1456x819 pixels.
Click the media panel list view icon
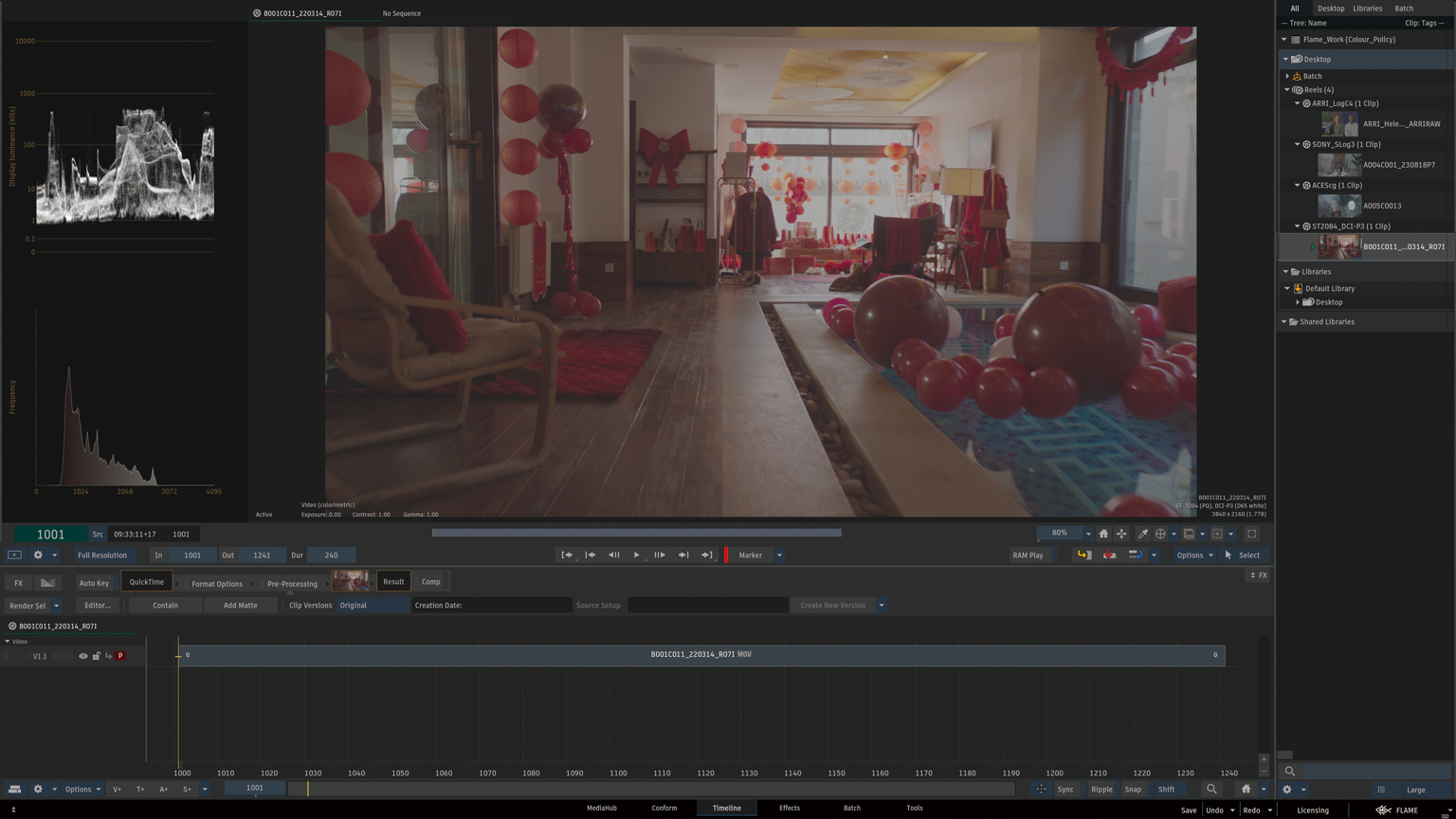tap(1381, 790)
